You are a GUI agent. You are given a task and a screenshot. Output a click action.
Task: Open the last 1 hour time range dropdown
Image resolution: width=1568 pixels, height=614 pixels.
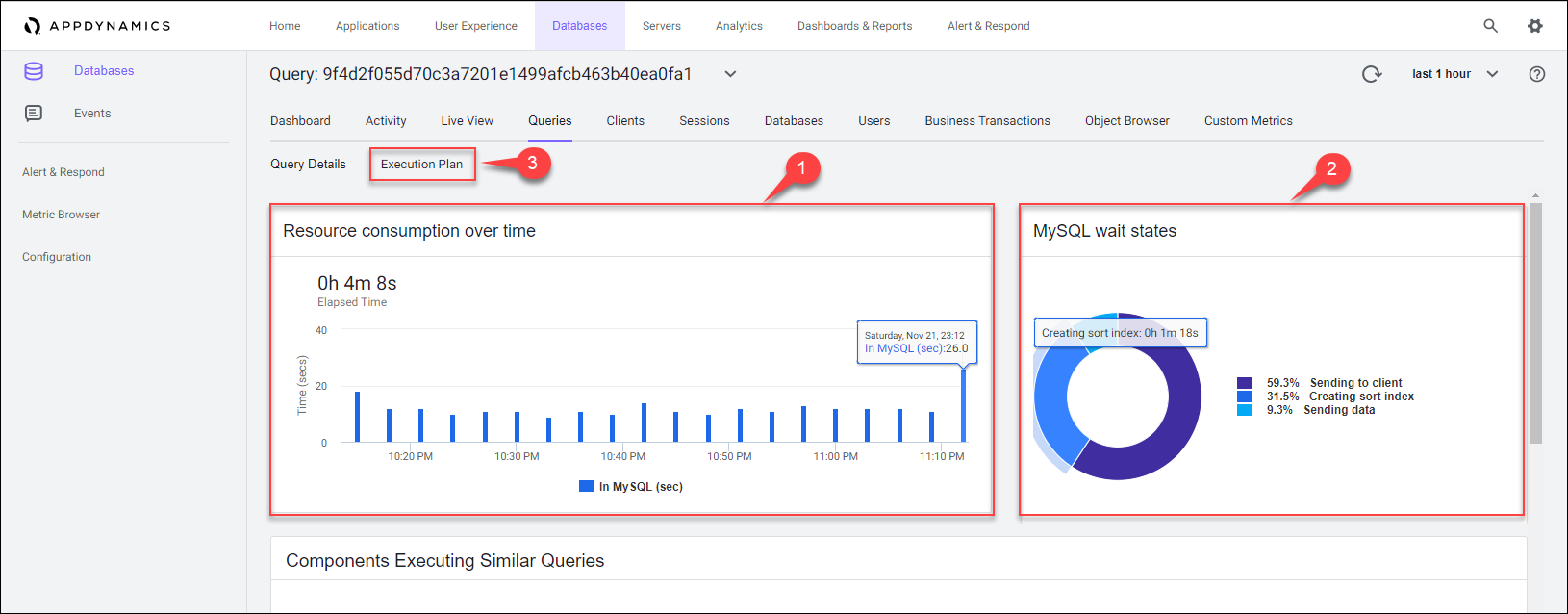[1454, 74]
